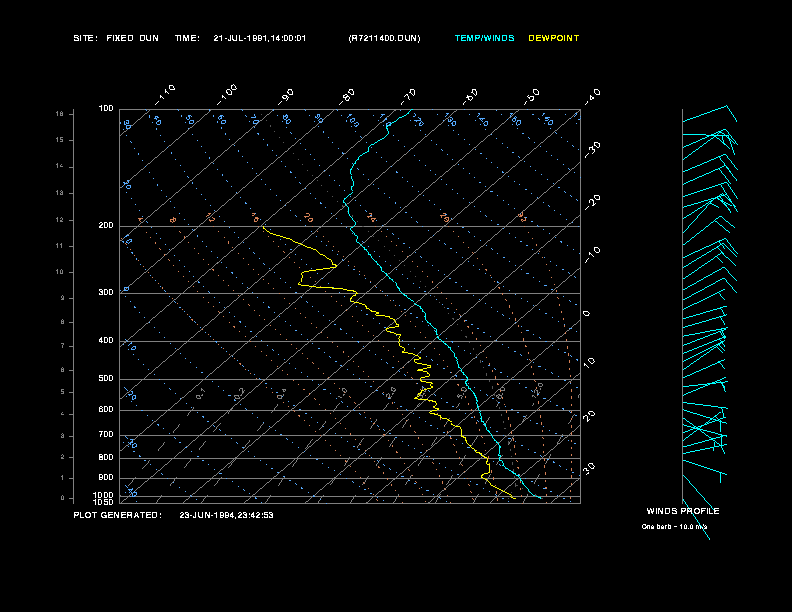Click the -30 isotherm label on right edge
792x612 pixels.
coord(593,149)
